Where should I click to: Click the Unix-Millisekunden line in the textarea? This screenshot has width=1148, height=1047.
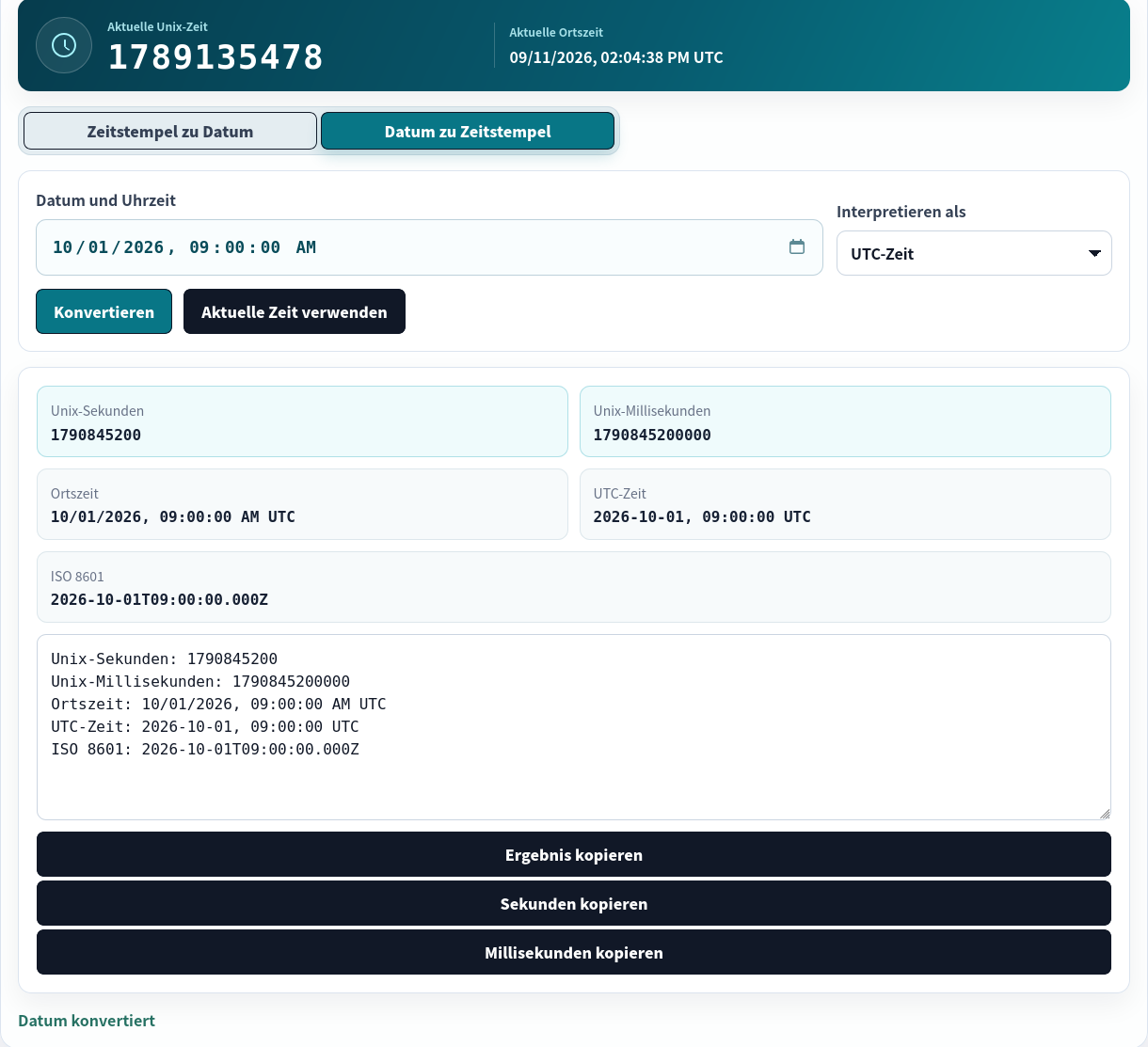pos(200,682)
